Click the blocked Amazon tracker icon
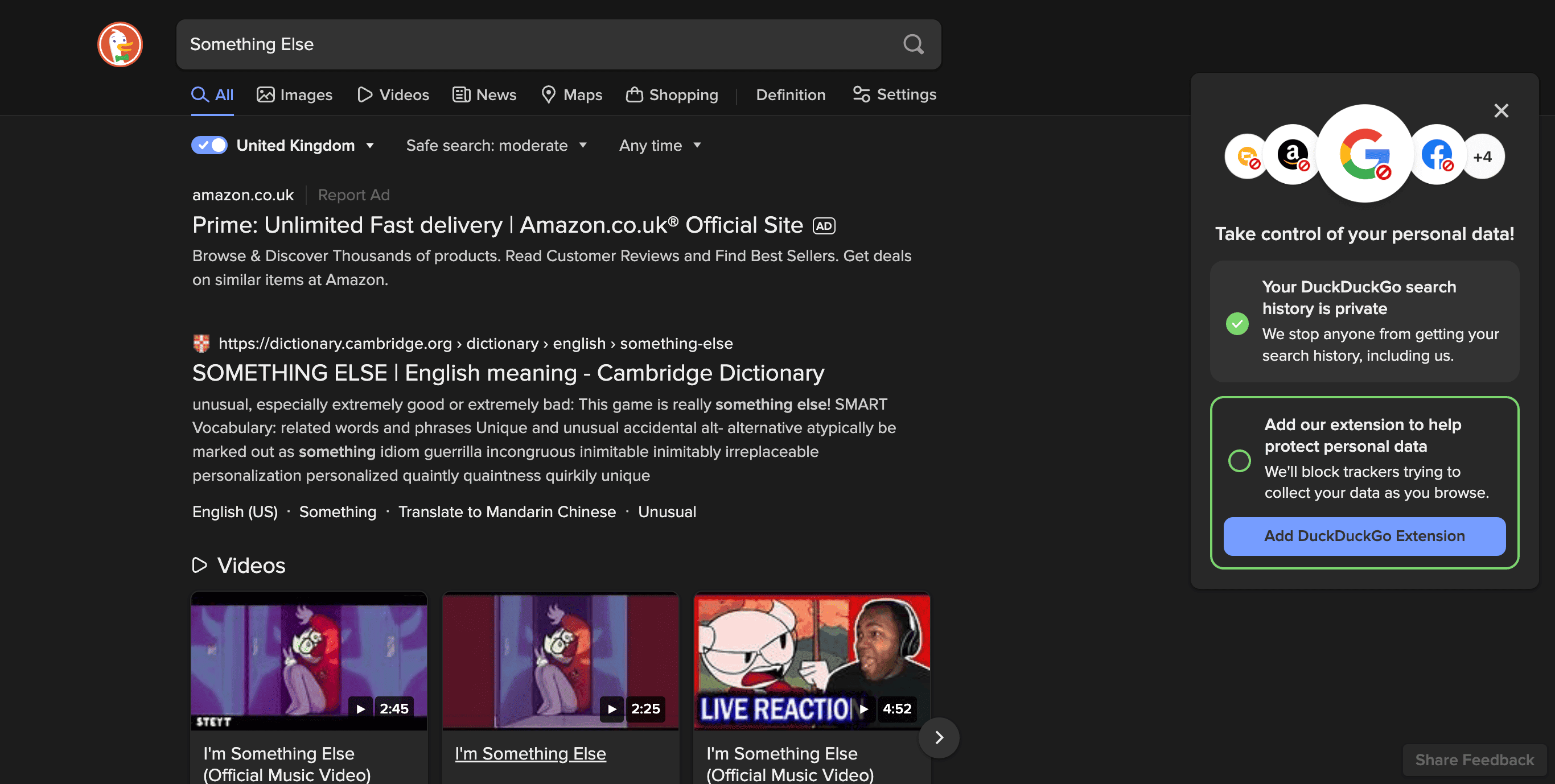1555x784 pixels. (x=1292, y=155)
